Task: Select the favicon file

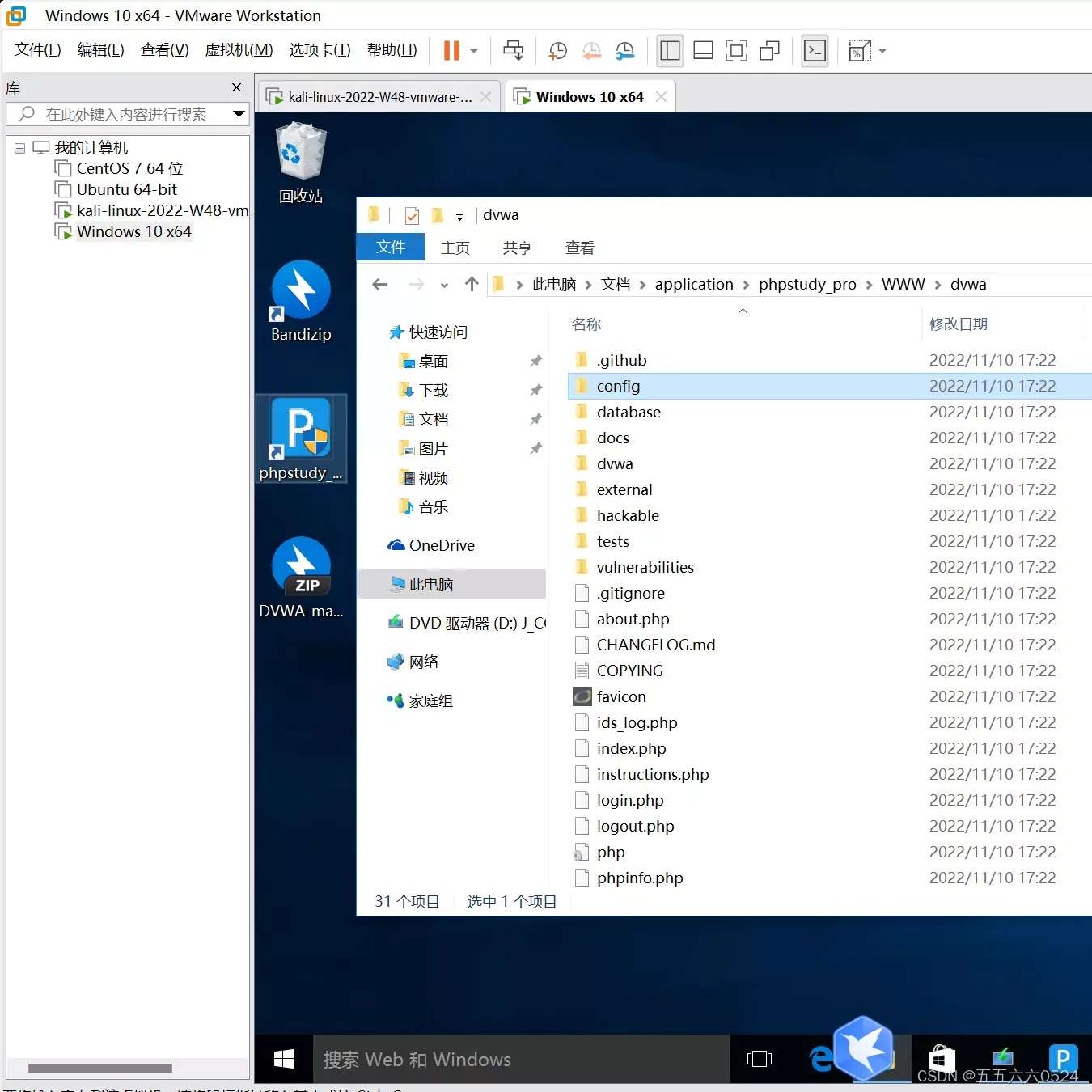Action: point(620,696)
